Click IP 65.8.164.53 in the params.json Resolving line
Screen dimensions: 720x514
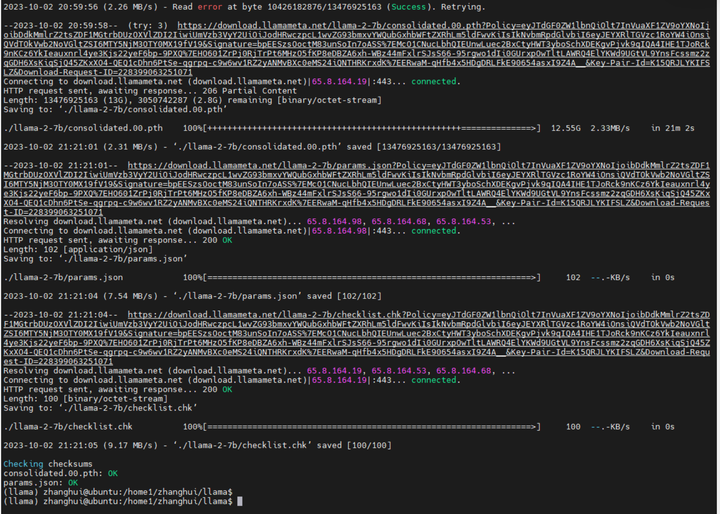point(463,221)
